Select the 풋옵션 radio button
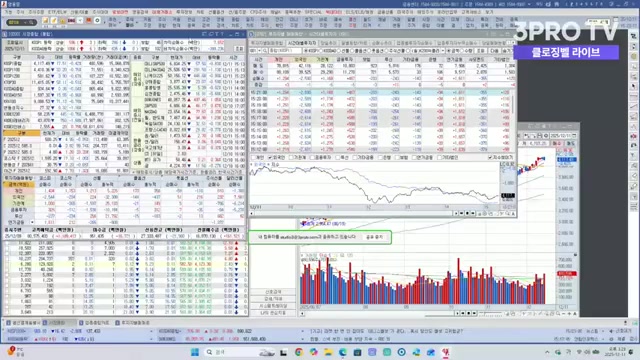 click(370, 51)
